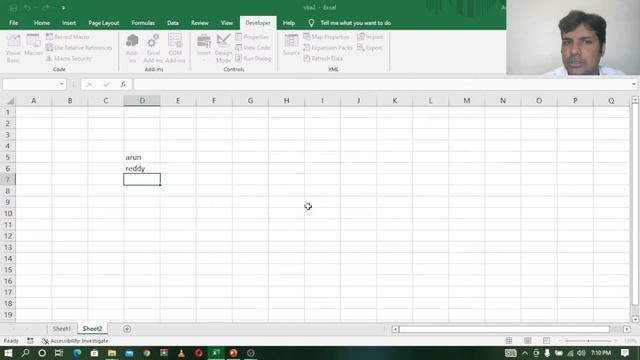The height and width of the screenshot is (360, 640).
Task: Click XML Export button
Action: 370,48
